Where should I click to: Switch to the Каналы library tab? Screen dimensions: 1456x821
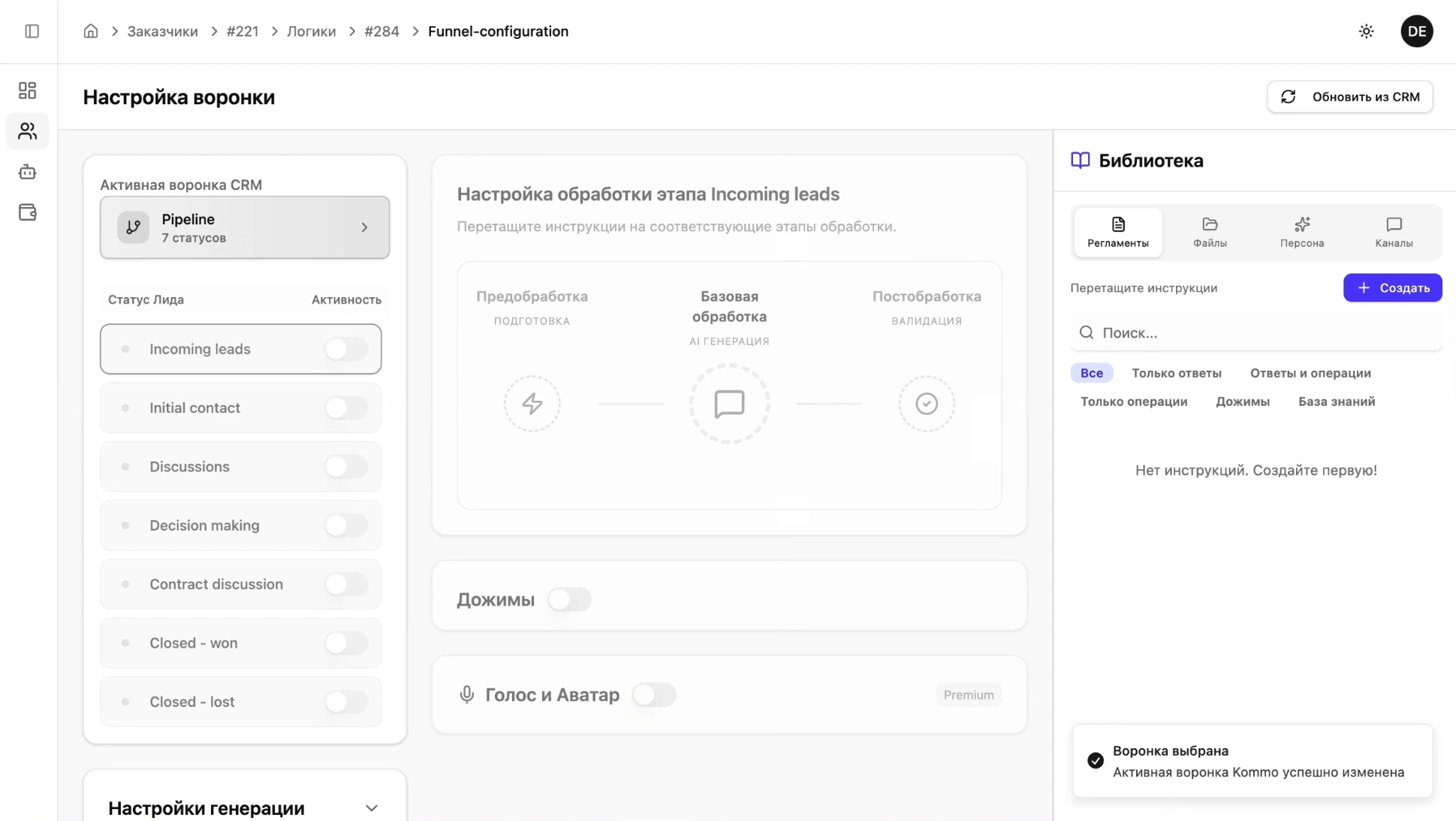pyautogui.click(x=1393, y=232)
